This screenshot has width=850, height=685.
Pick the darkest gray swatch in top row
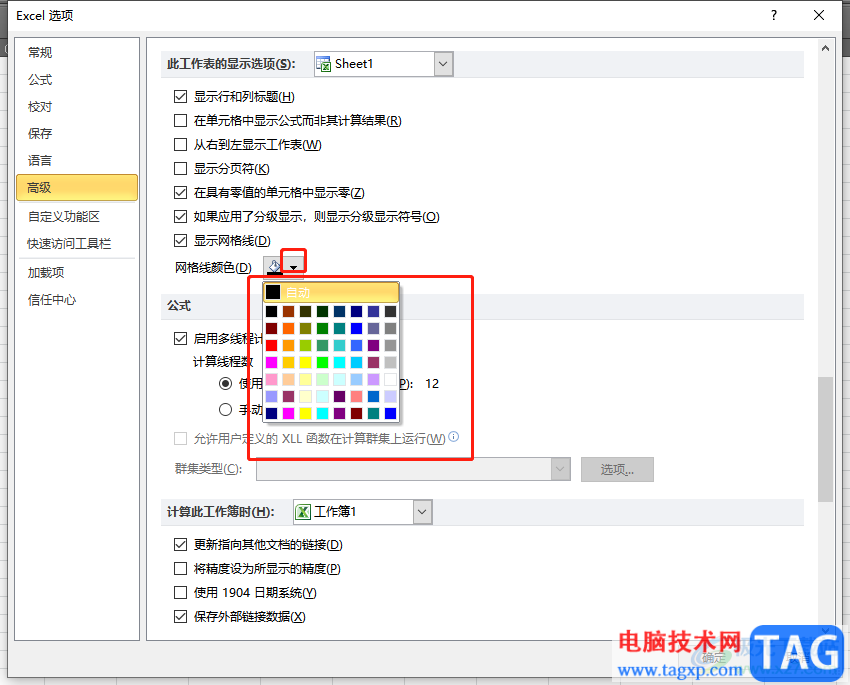click(390, 311)
